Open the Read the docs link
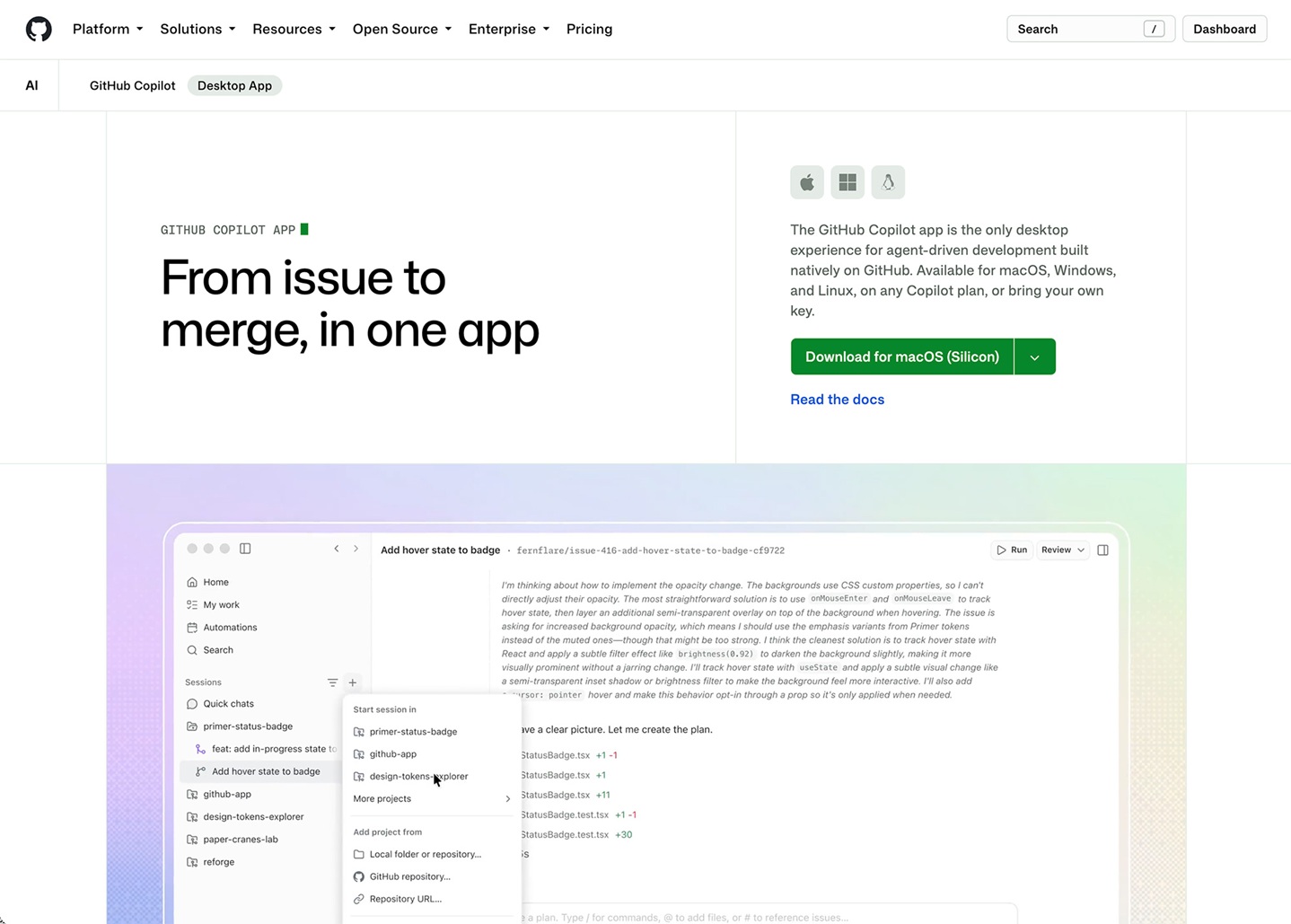 [x=837, y=400]
